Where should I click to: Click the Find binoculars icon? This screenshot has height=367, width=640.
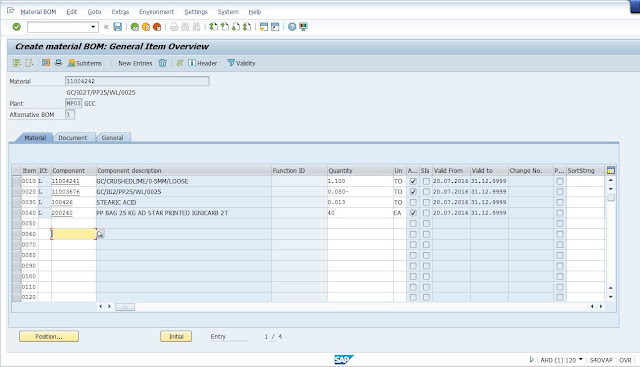point(185,27)
